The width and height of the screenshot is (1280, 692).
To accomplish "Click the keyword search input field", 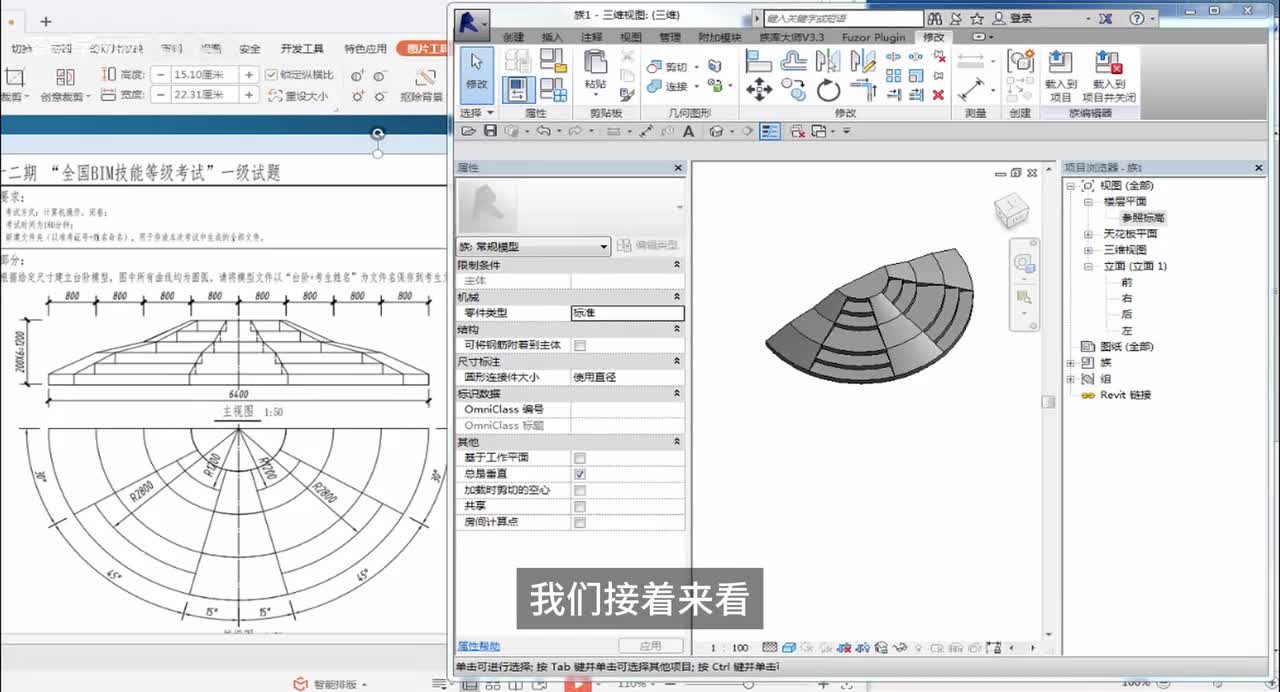I will pos(843,18).
